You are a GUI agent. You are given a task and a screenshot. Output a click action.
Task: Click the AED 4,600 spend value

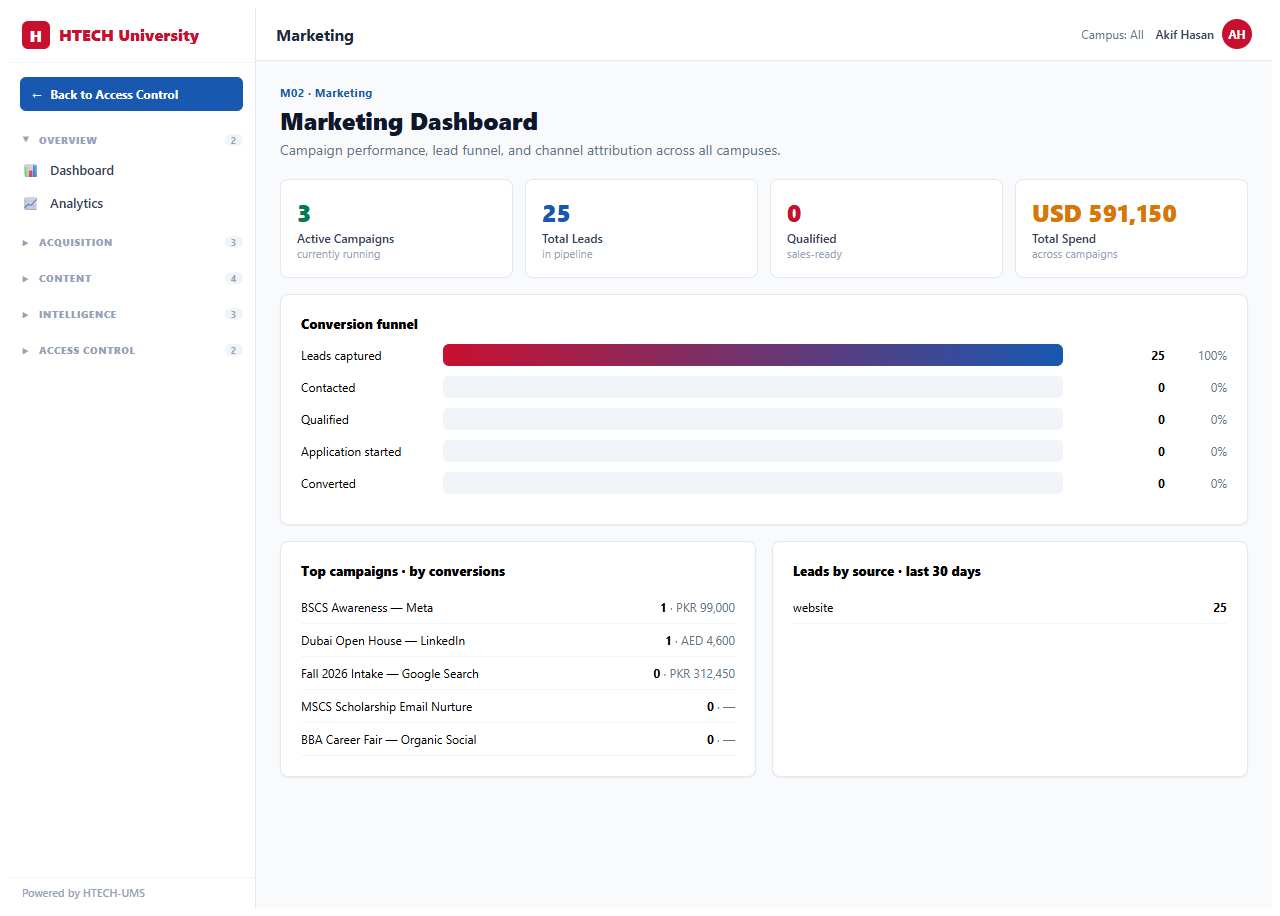(708, 641)
